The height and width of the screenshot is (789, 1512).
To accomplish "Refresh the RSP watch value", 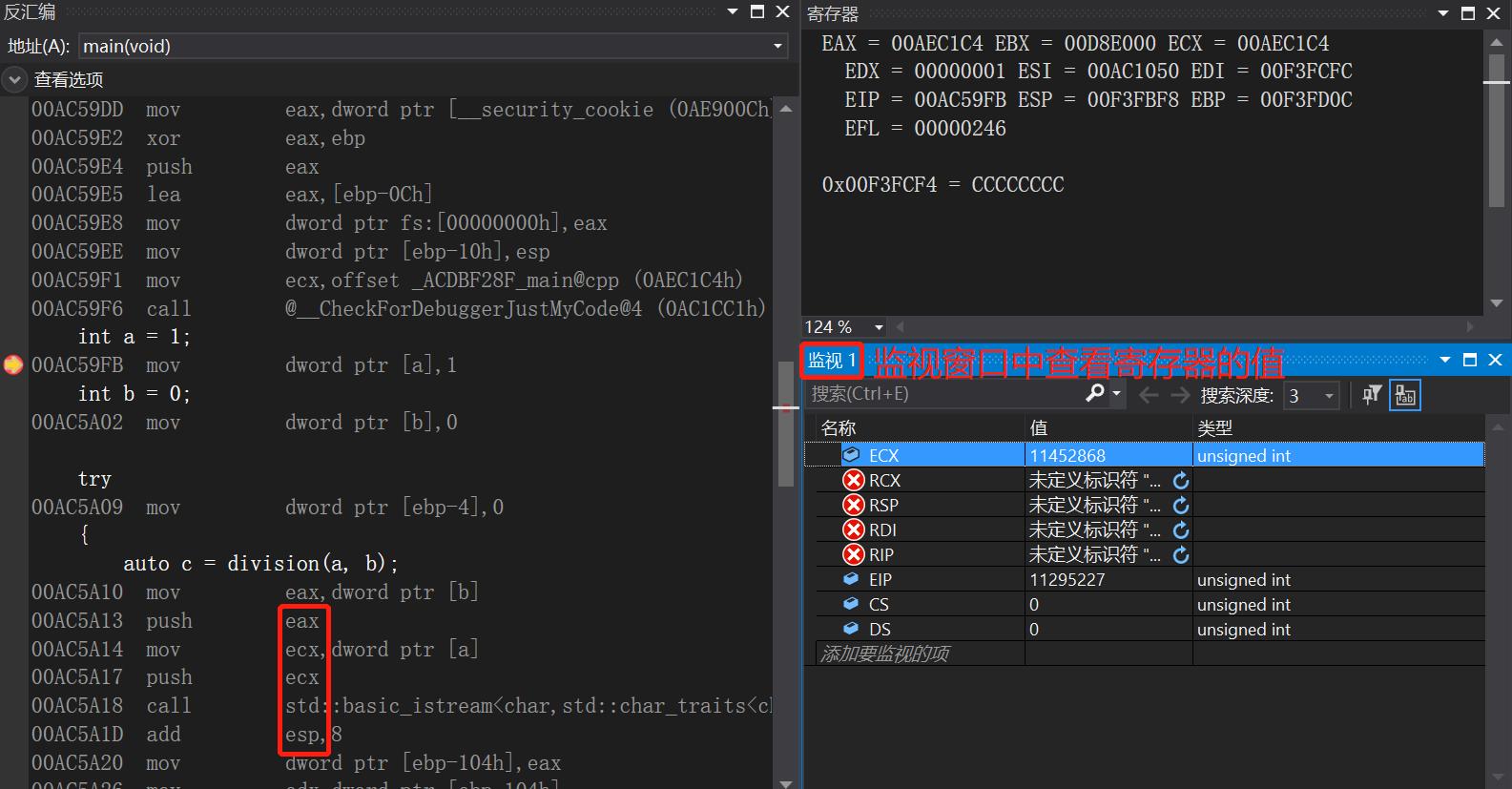I will coord(1181,505).
